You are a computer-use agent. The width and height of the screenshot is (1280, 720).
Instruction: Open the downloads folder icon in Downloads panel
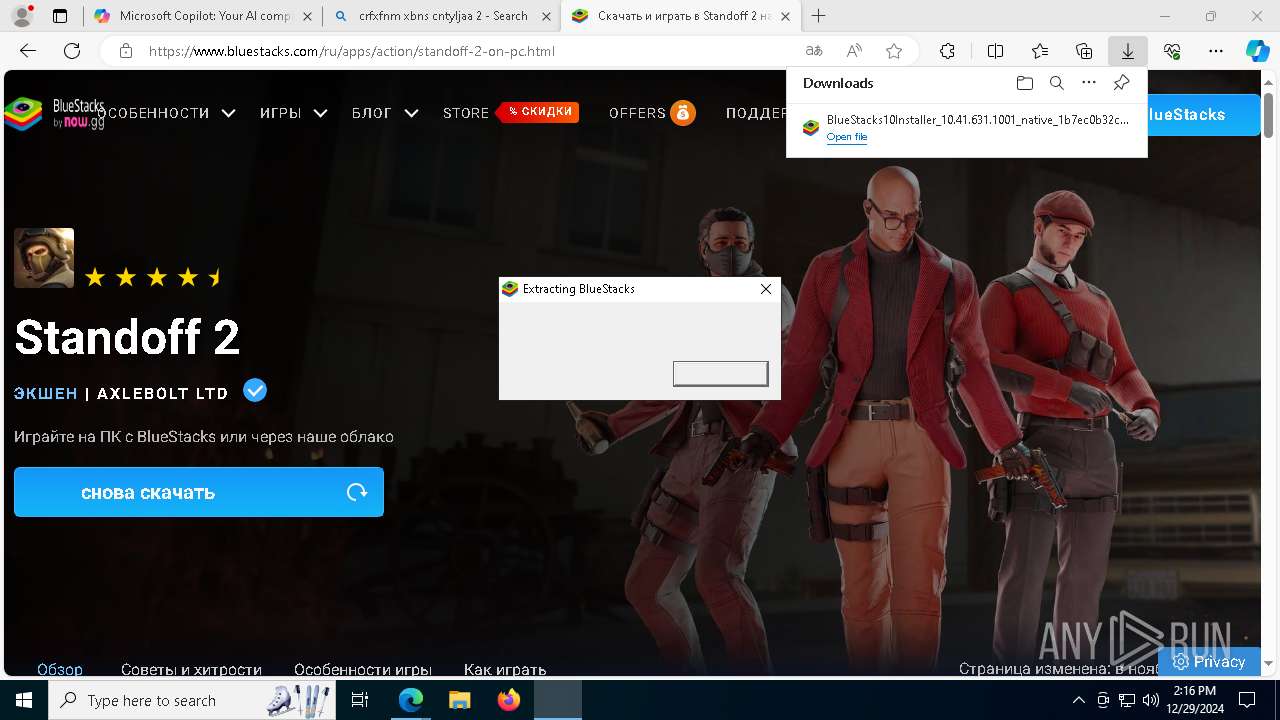(1024, 83)
